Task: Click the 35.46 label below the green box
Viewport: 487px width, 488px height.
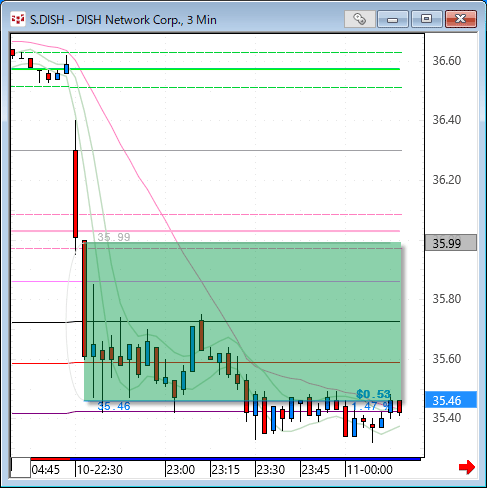Action: (114, 406)
